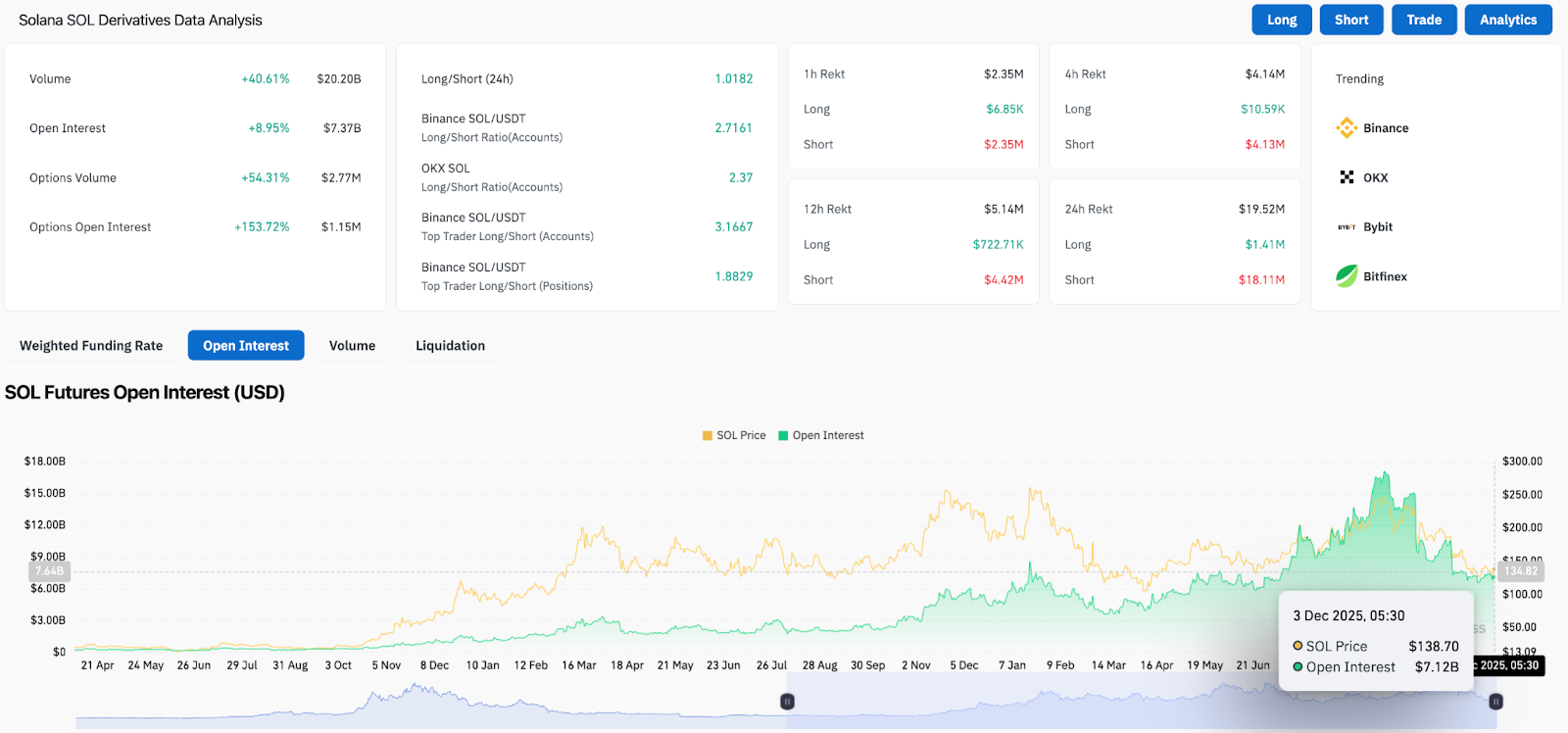Screen dimensions: 1568x733
Task: Hide the Open Interest series via legend
Action: click(821, 436)
